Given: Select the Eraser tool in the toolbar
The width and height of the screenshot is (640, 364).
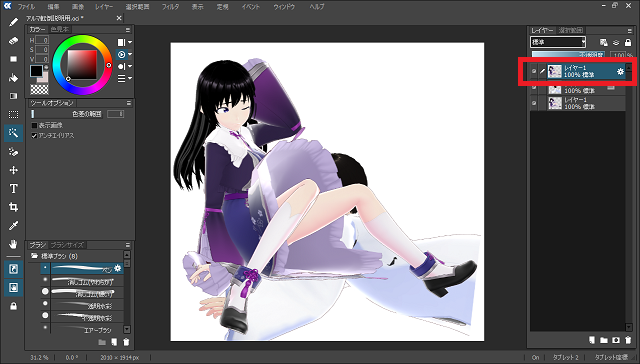Looking at the screenshot, I should tap(13, 41).
